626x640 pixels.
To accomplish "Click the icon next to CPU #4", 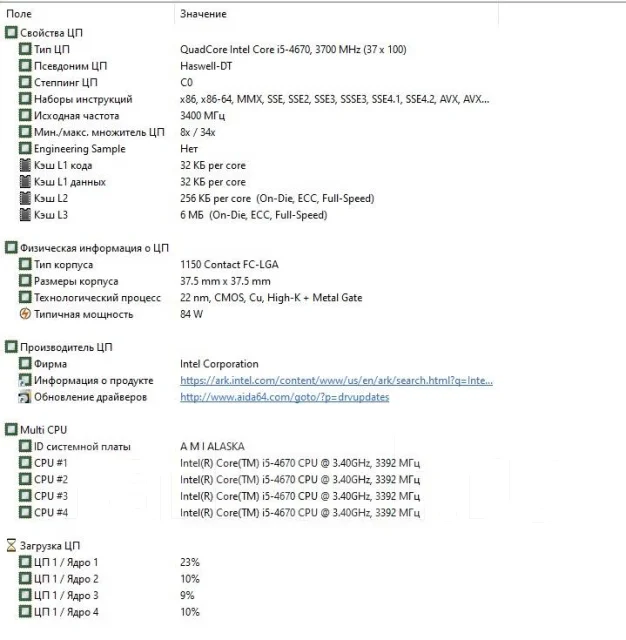I will pyautogui.click(x=25, y=512).
